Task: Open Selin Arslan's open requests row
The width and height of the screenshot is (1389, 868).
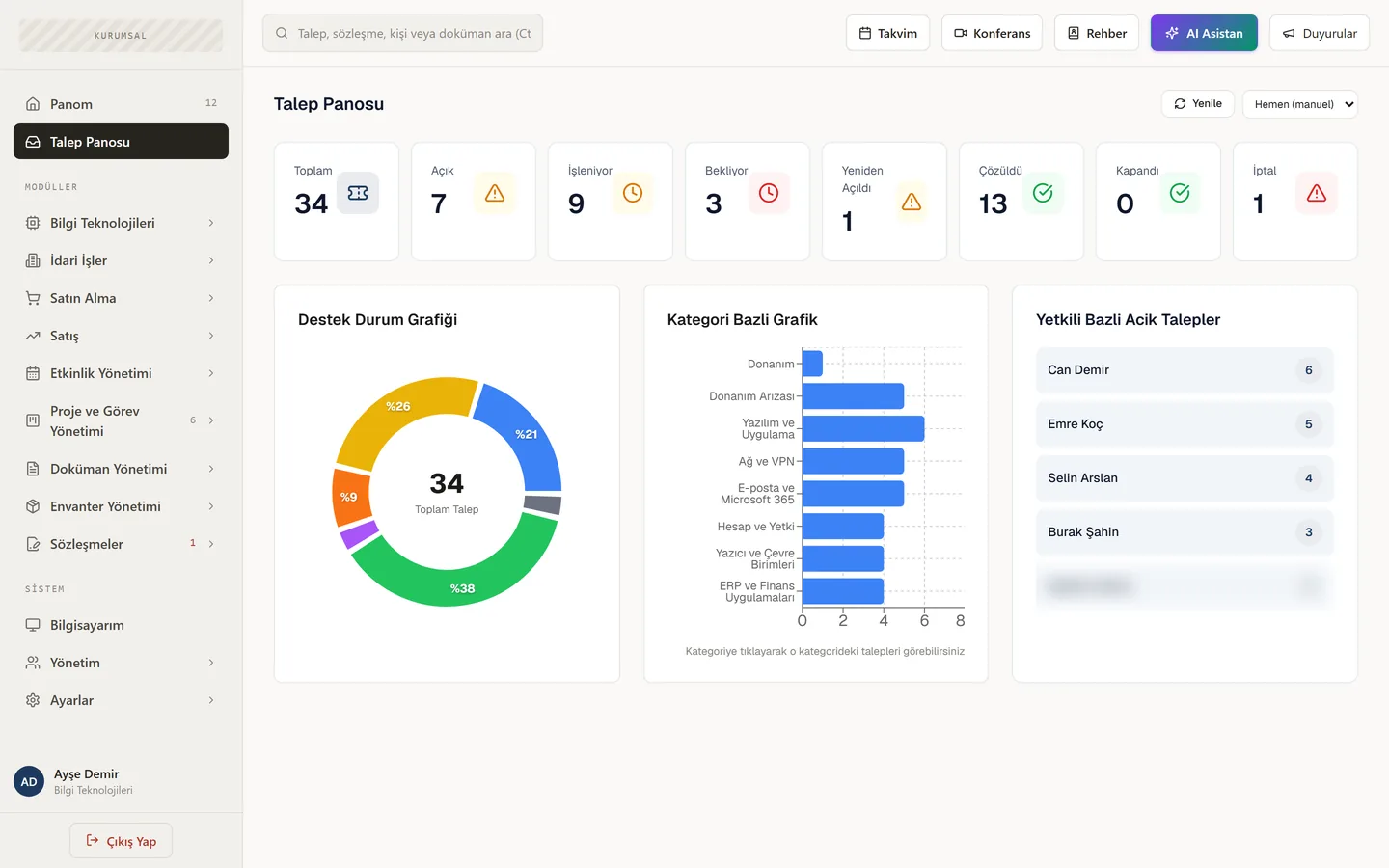Action: pos(1185,477)
